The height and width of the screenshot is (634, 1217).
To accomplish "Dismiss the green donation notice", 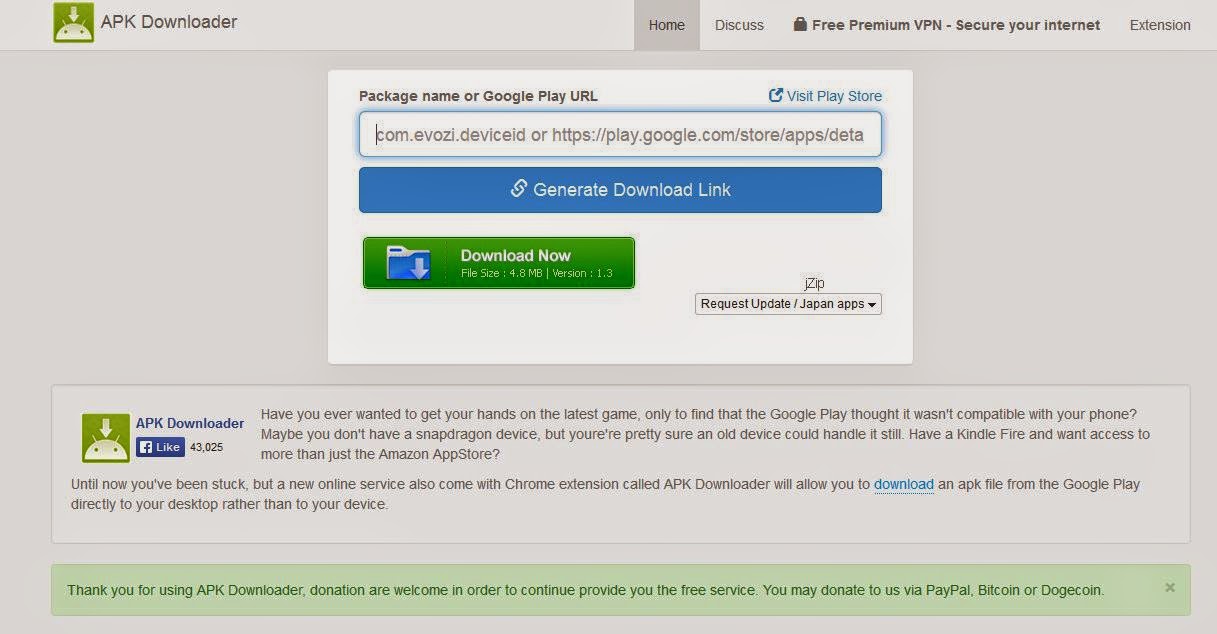I will click(x=1169, y=588).
